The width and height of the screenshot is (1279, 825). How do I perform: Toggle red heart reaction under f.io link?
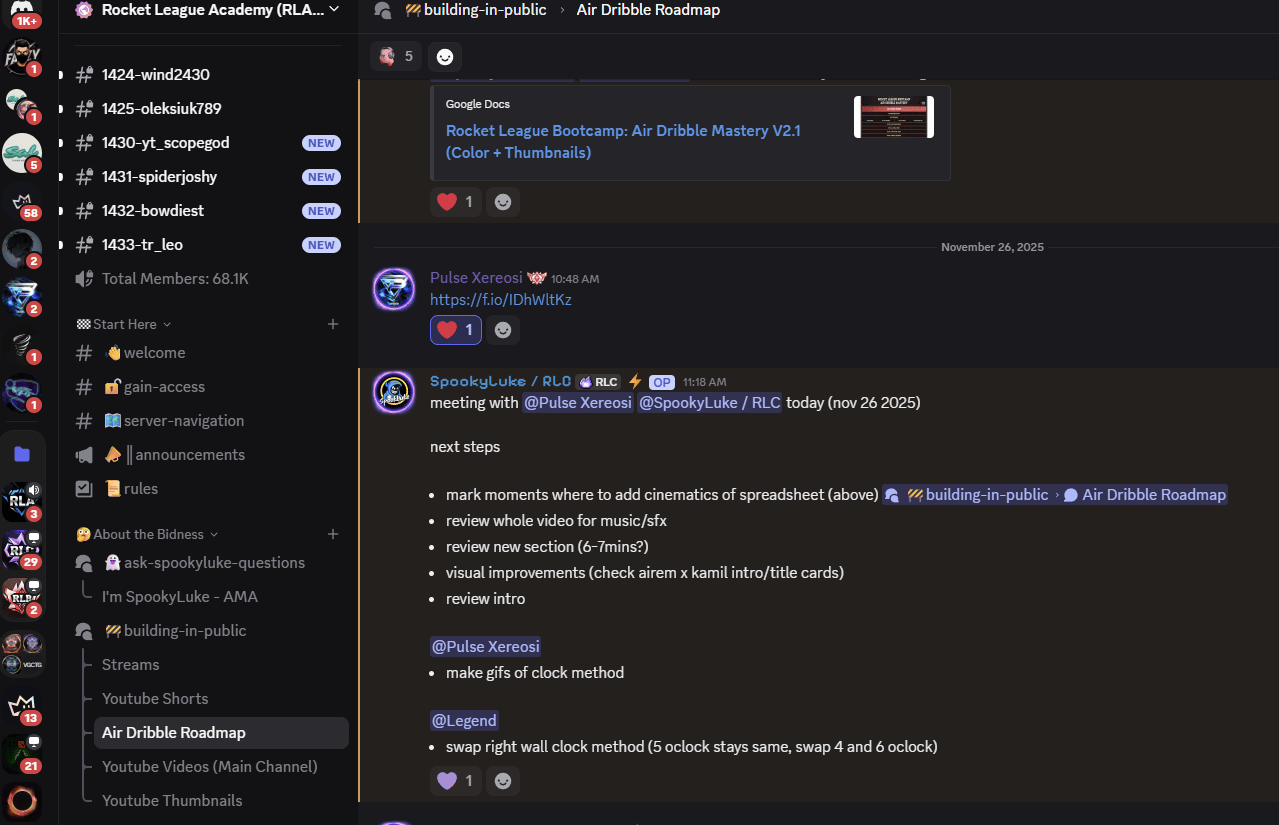coord(456,330)
